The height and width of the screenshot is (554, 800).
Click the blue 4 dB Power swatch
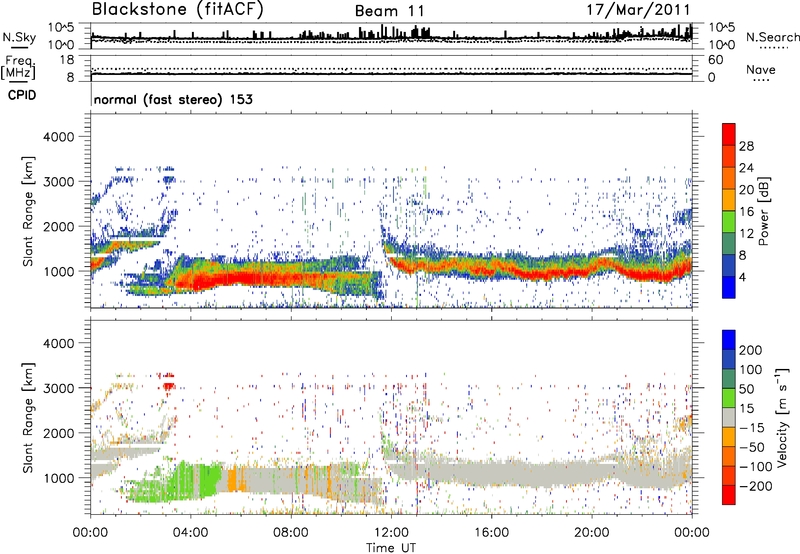click(x=729, y=288)
